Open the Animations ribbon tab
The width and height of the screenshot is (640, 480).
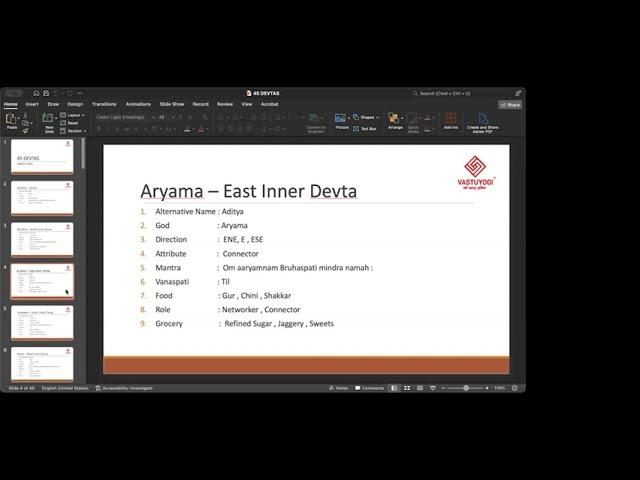point(138,104)
